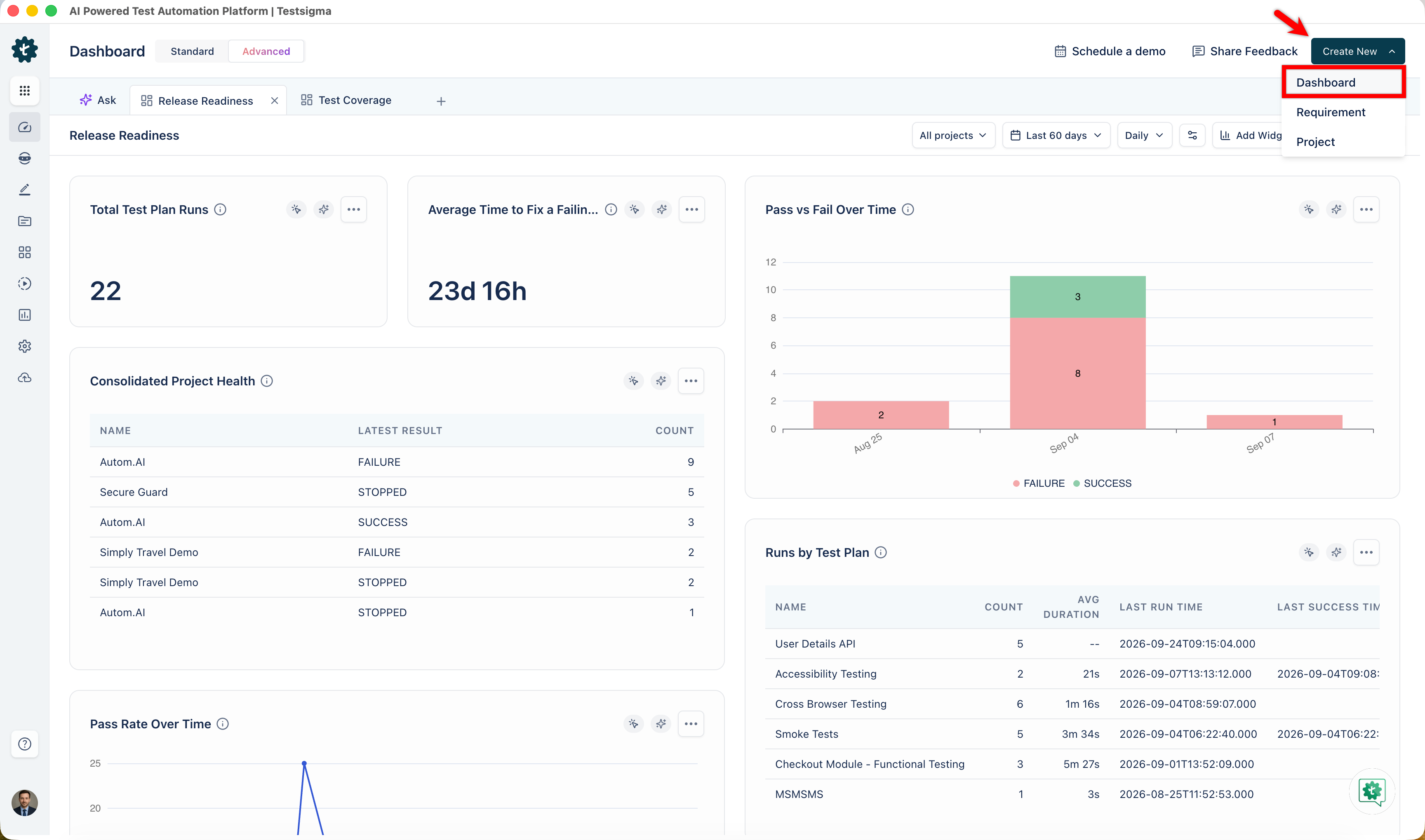Viewport: 1425px width, 840px height.
Task: Toggle SUCCESS series in chart legend
Action: (x=1102, y=483)
